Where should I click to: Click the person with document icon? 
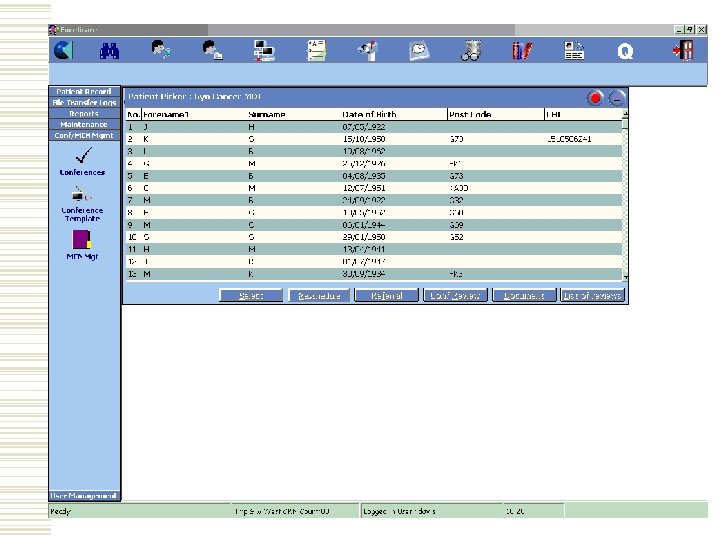(213, 50)
